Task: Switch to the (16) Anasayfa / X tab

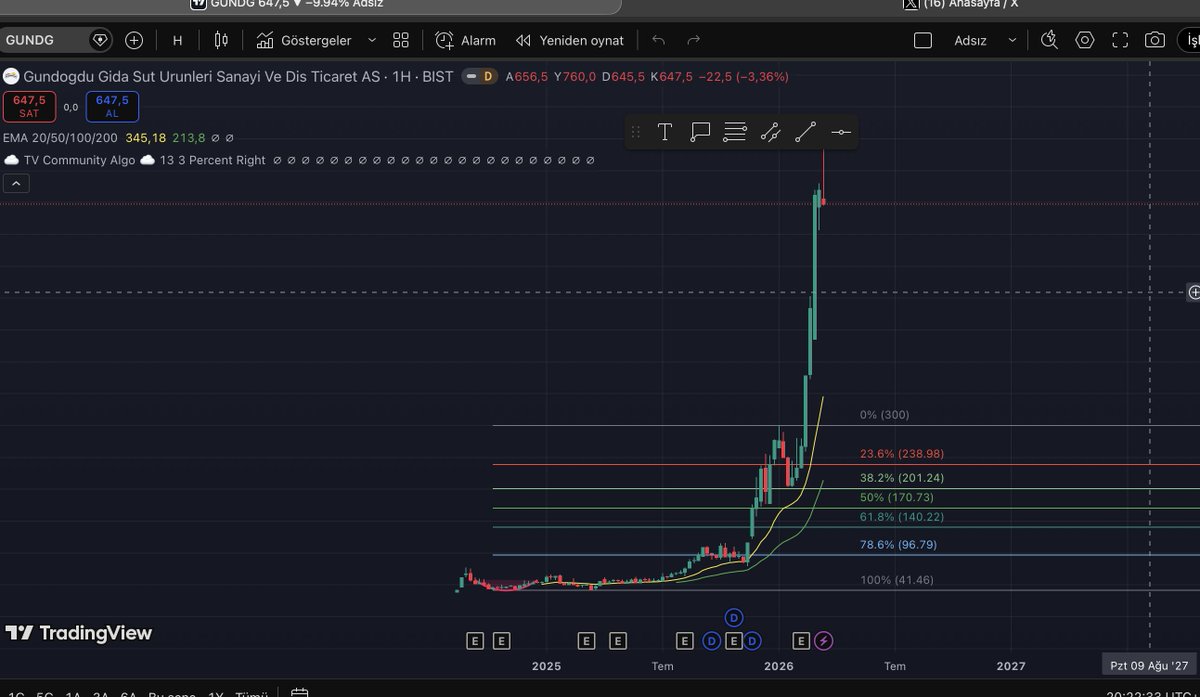Action: [960, 4]
